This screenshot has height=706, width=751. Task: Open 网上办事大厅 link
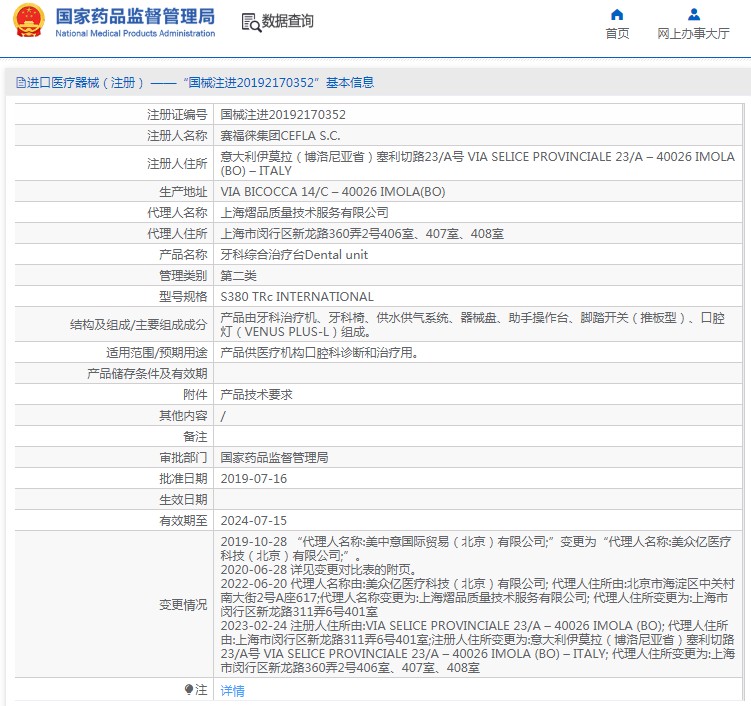click(694, 34)
